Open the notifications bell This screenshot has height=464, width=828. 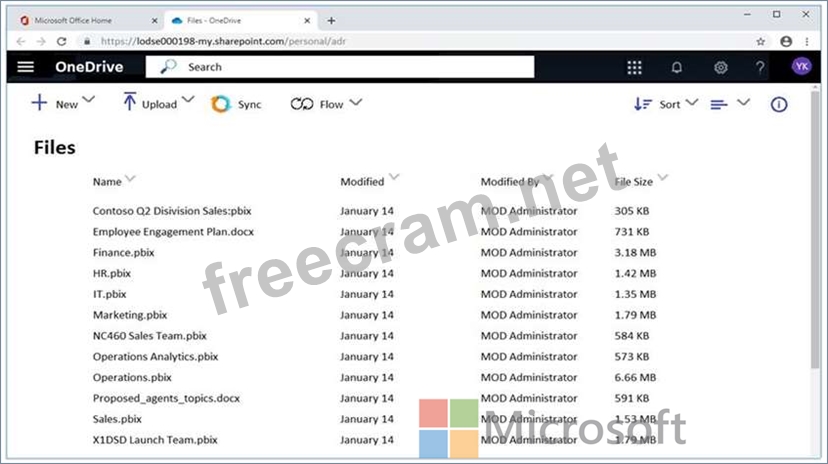click(x=676, y=68)
